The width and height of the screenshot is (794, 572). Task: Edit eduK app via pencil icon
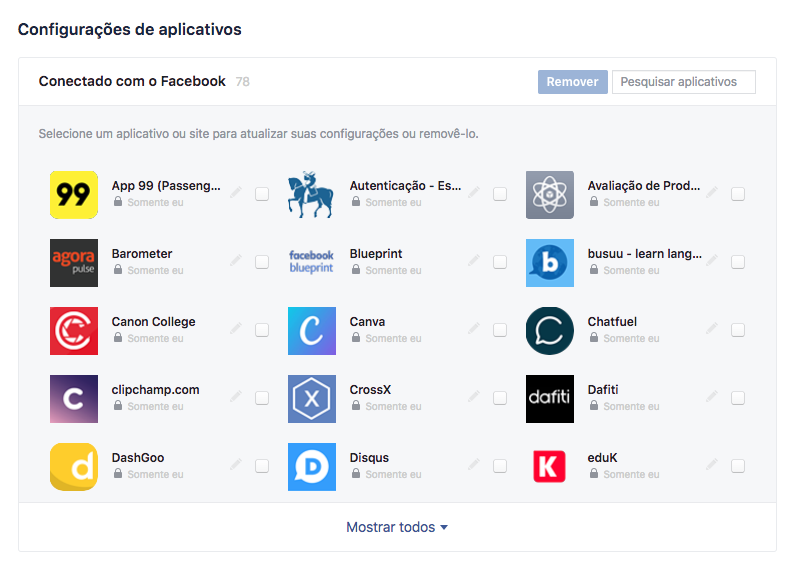pos(712,464)
